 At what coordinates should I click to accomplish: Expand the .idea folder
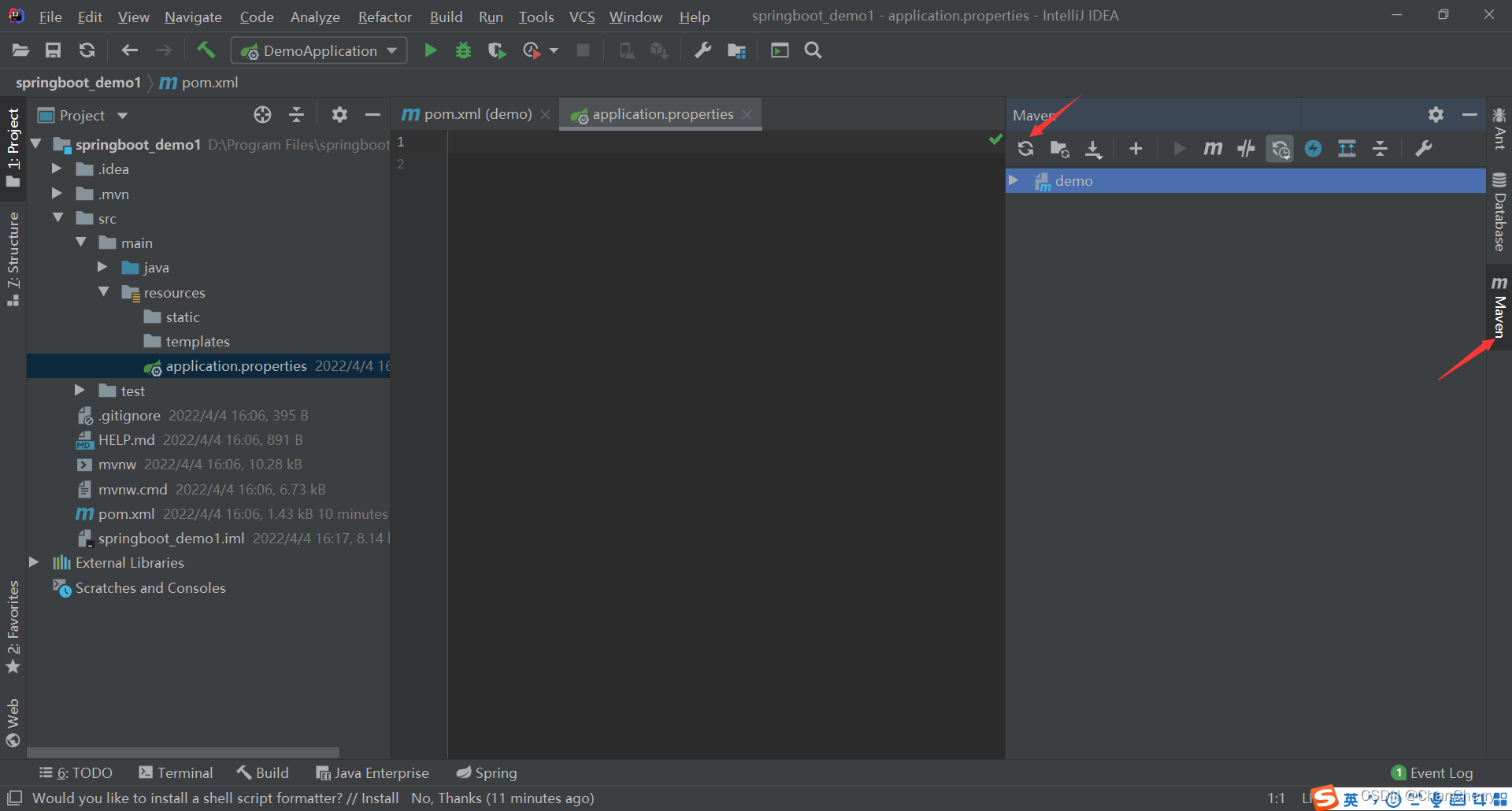pyautogui.click(x=57, y=168)
